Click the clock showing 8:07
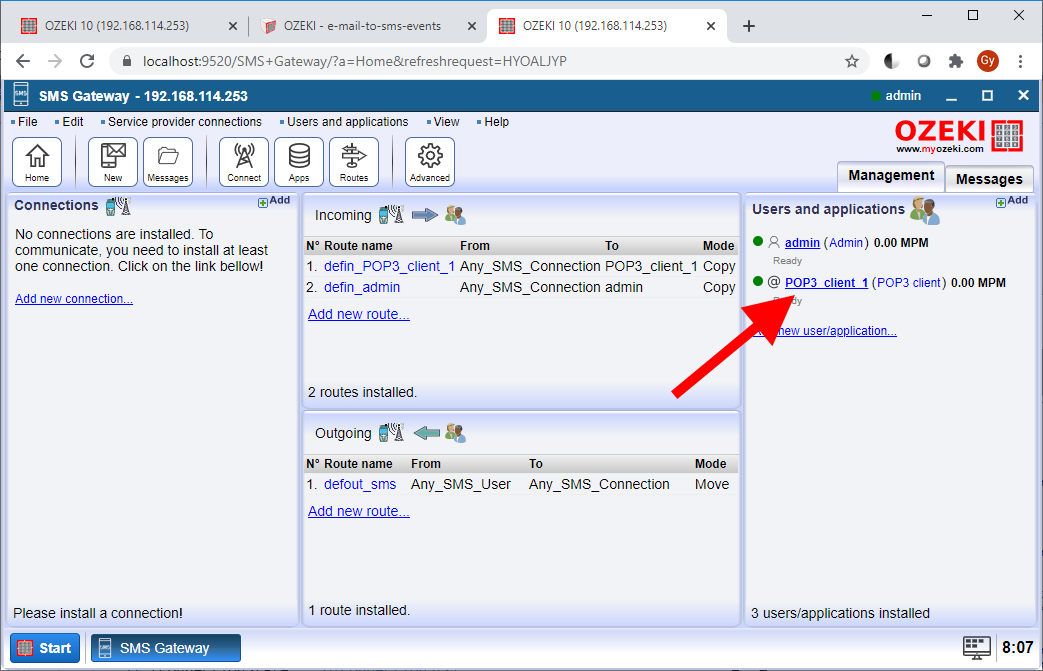 point(1017,647)
